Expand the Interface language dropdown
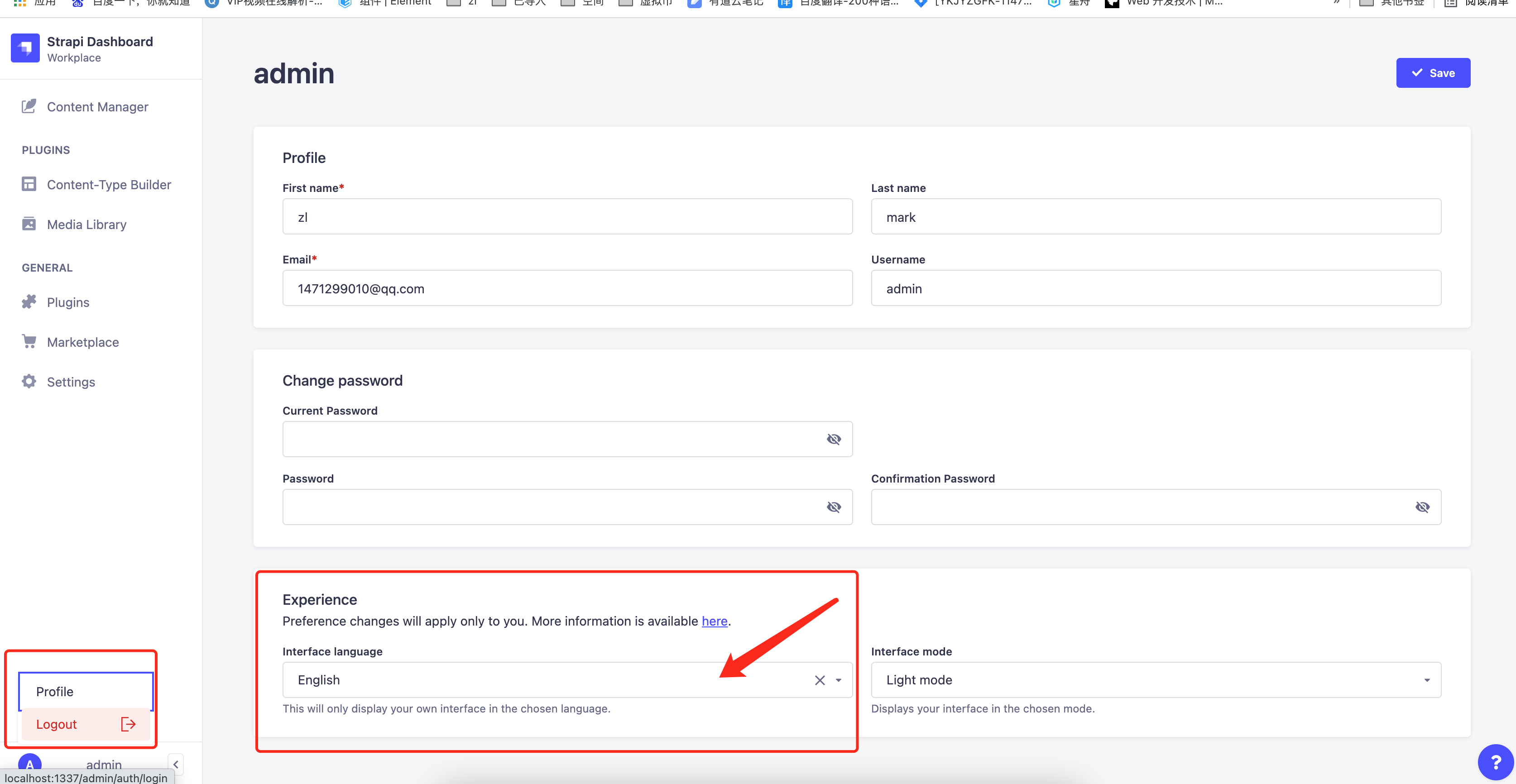Viewport: 1516px width, 784px height. click(x=838, y=680)
